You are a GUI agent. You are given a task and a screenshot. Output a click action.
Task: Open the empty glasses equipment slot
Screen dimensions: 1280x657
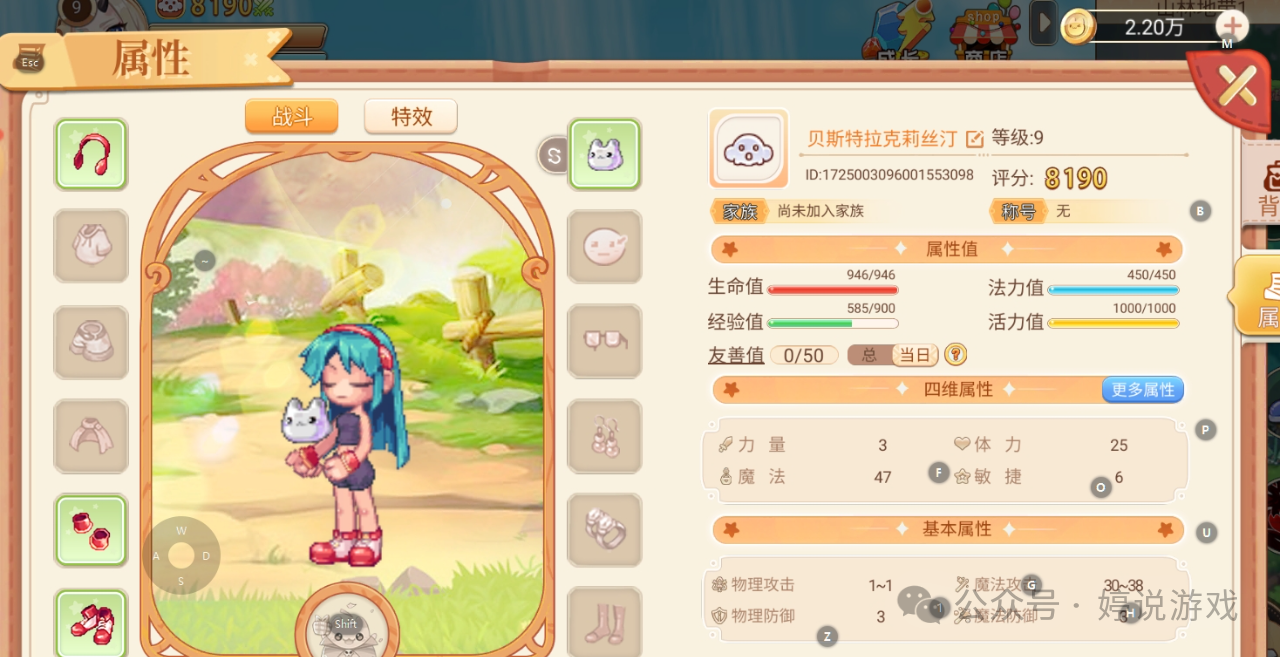click(x=604, y=341)
